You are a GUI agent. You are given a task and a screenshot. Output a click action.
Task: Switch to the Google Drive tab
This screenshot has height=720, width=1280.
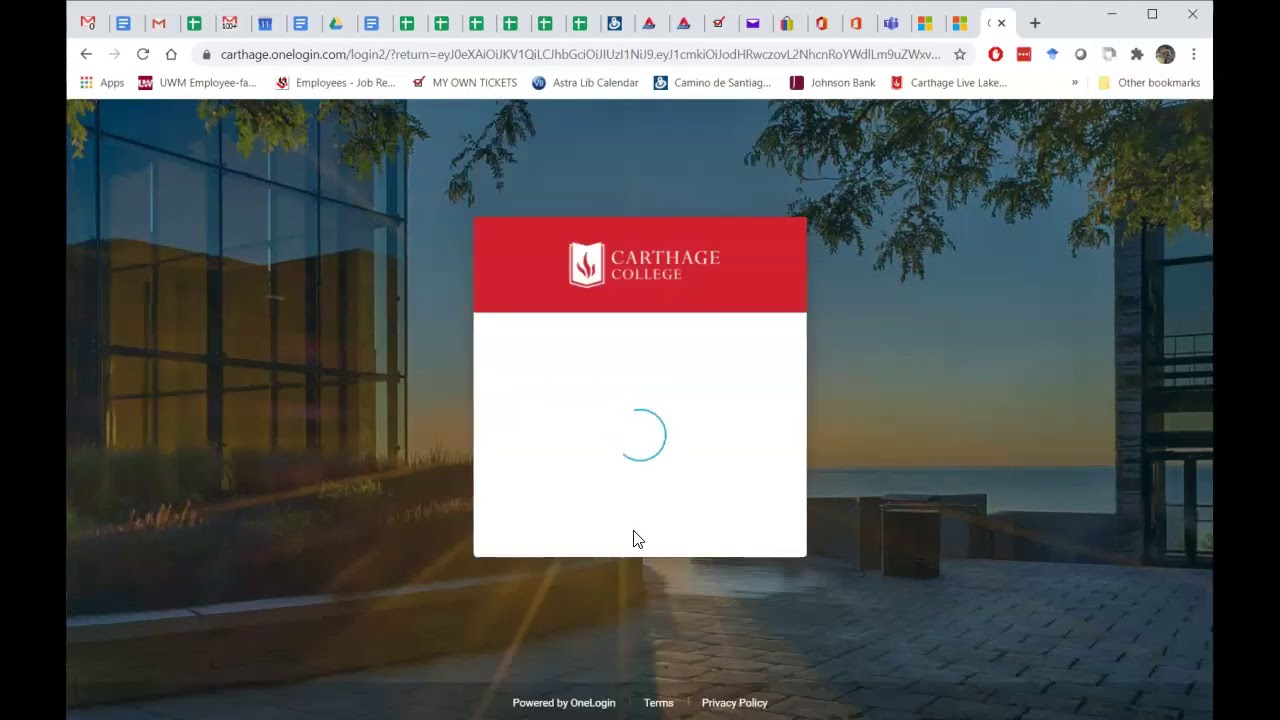pos(336,23)
